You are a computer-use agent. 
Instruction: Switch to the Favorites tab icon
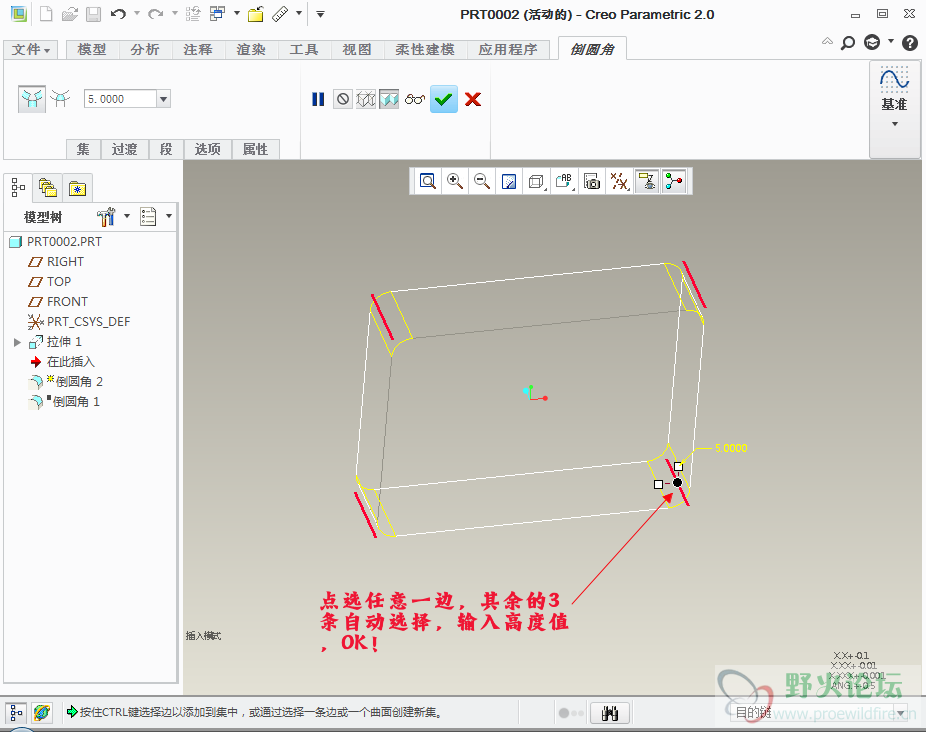click(x=77, y=188)
